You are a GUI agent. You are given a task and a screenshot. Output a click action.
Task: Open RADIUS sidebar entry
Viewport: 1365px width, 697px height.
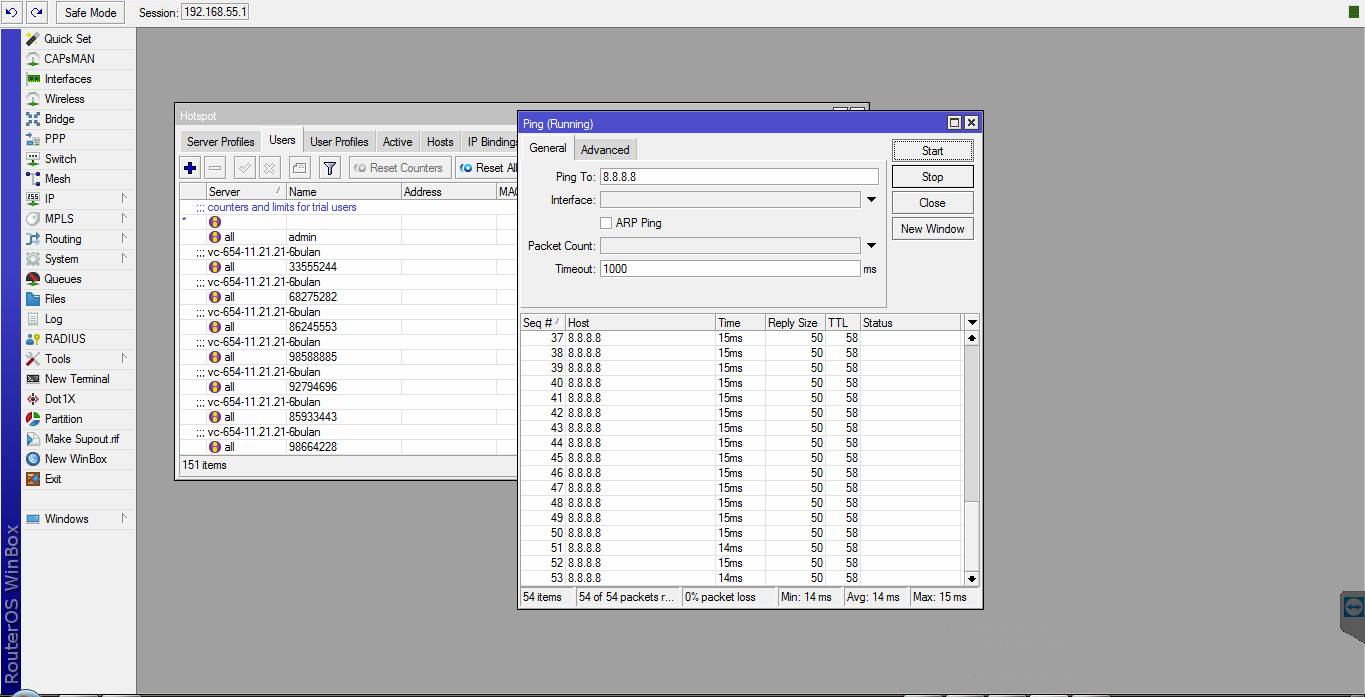(65, 339)
